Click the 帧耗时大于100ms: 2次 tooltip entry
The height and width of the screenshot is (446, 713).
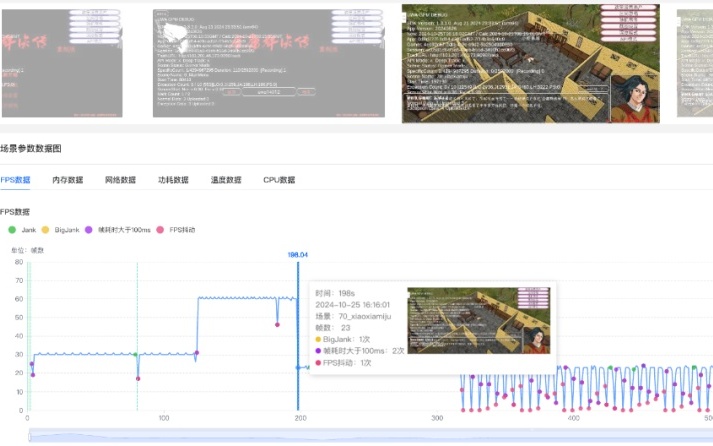pos(360,351)
